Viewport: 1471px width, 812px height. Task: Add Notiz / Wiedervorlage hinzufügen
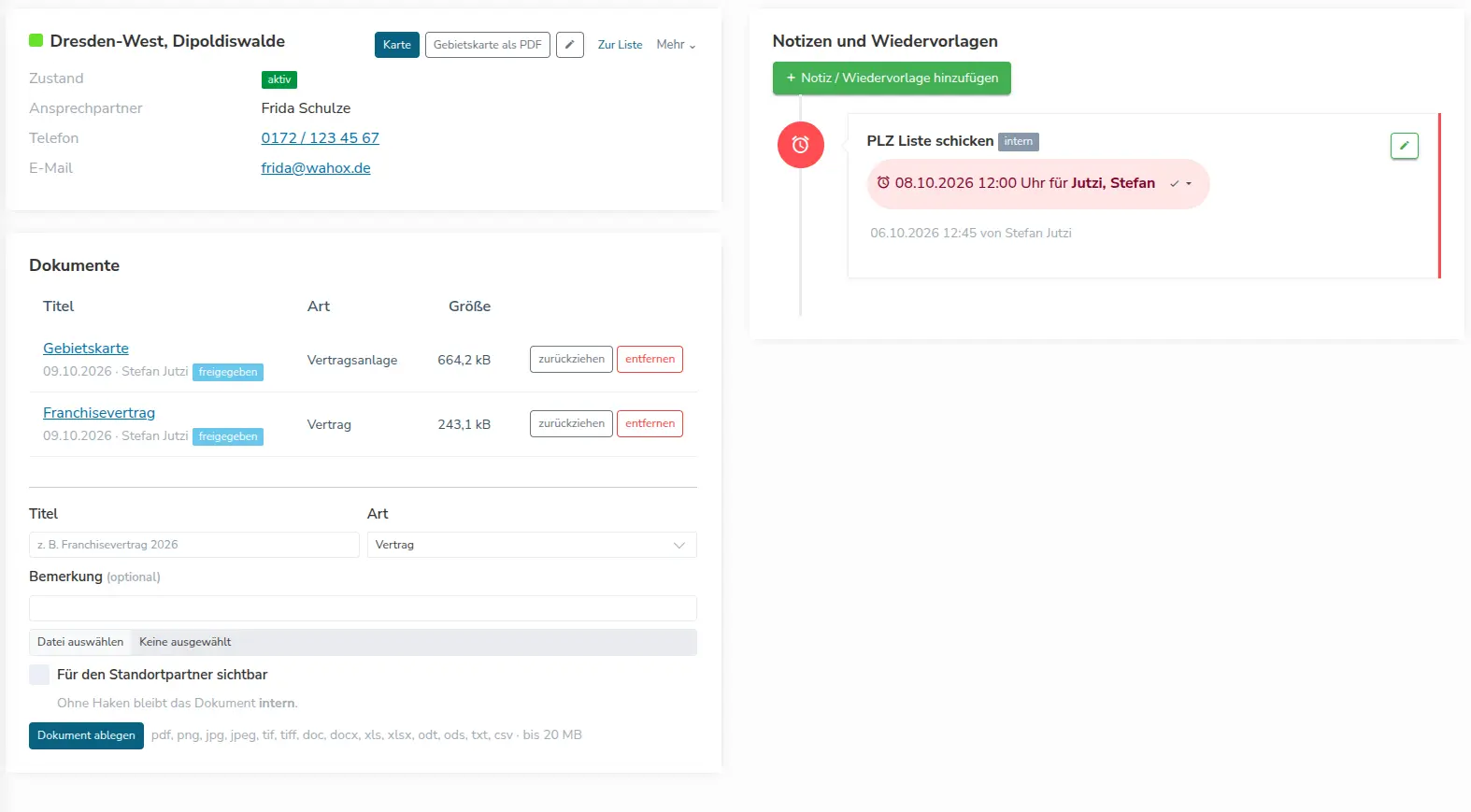click(x=892, y=78)
